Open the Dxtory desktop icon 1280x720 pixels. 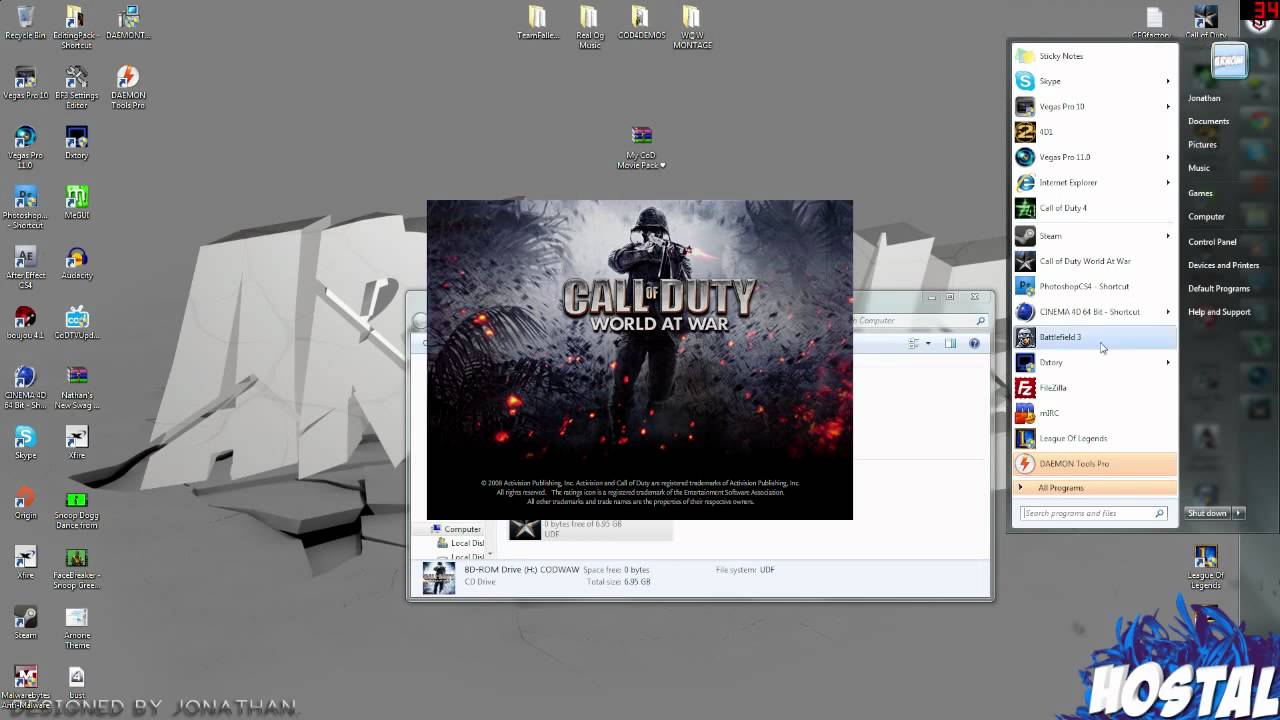click(76, 143)
